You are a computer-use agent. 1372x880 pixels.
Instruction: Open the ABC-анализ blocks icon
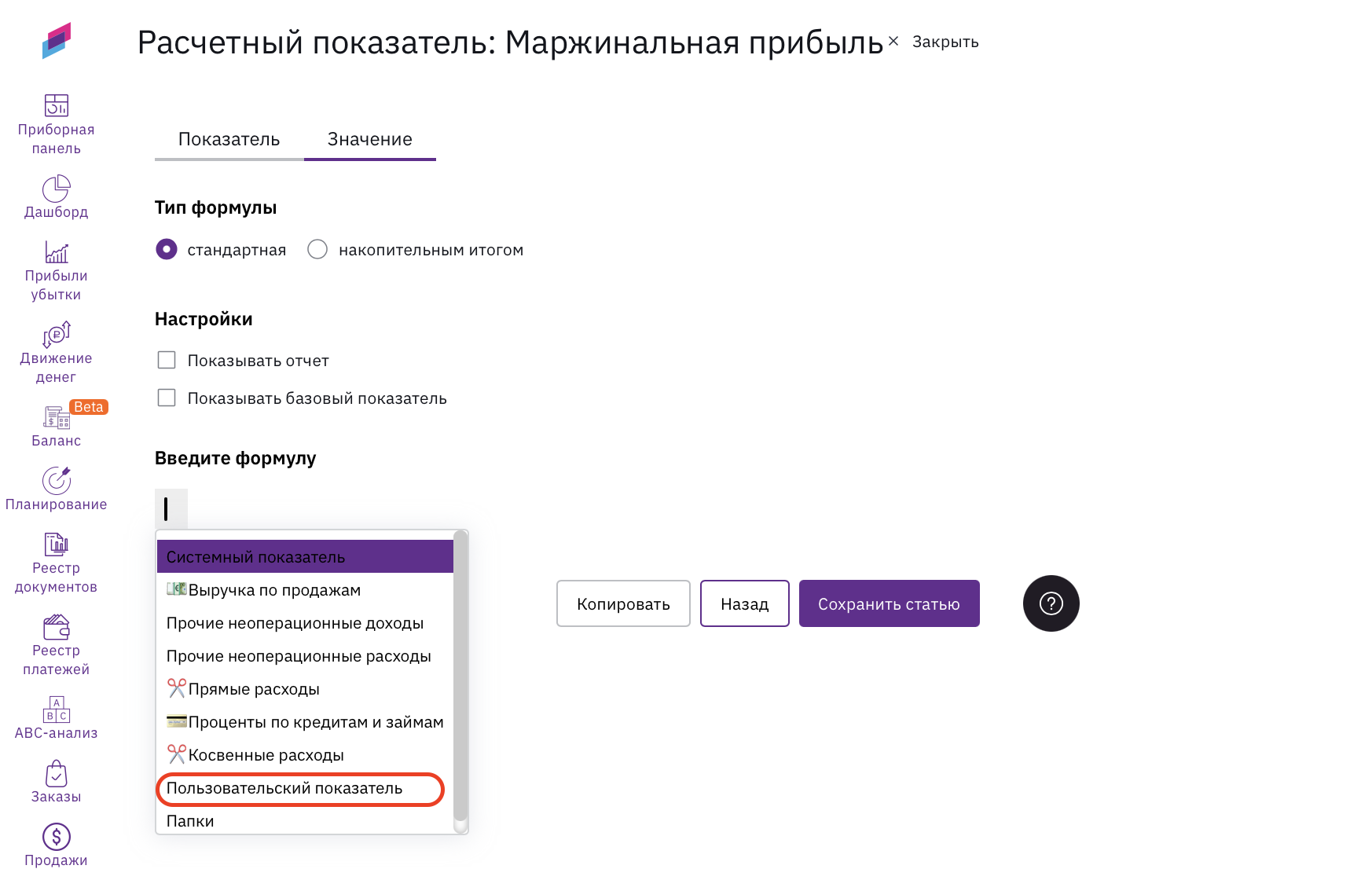coord(57,709)
